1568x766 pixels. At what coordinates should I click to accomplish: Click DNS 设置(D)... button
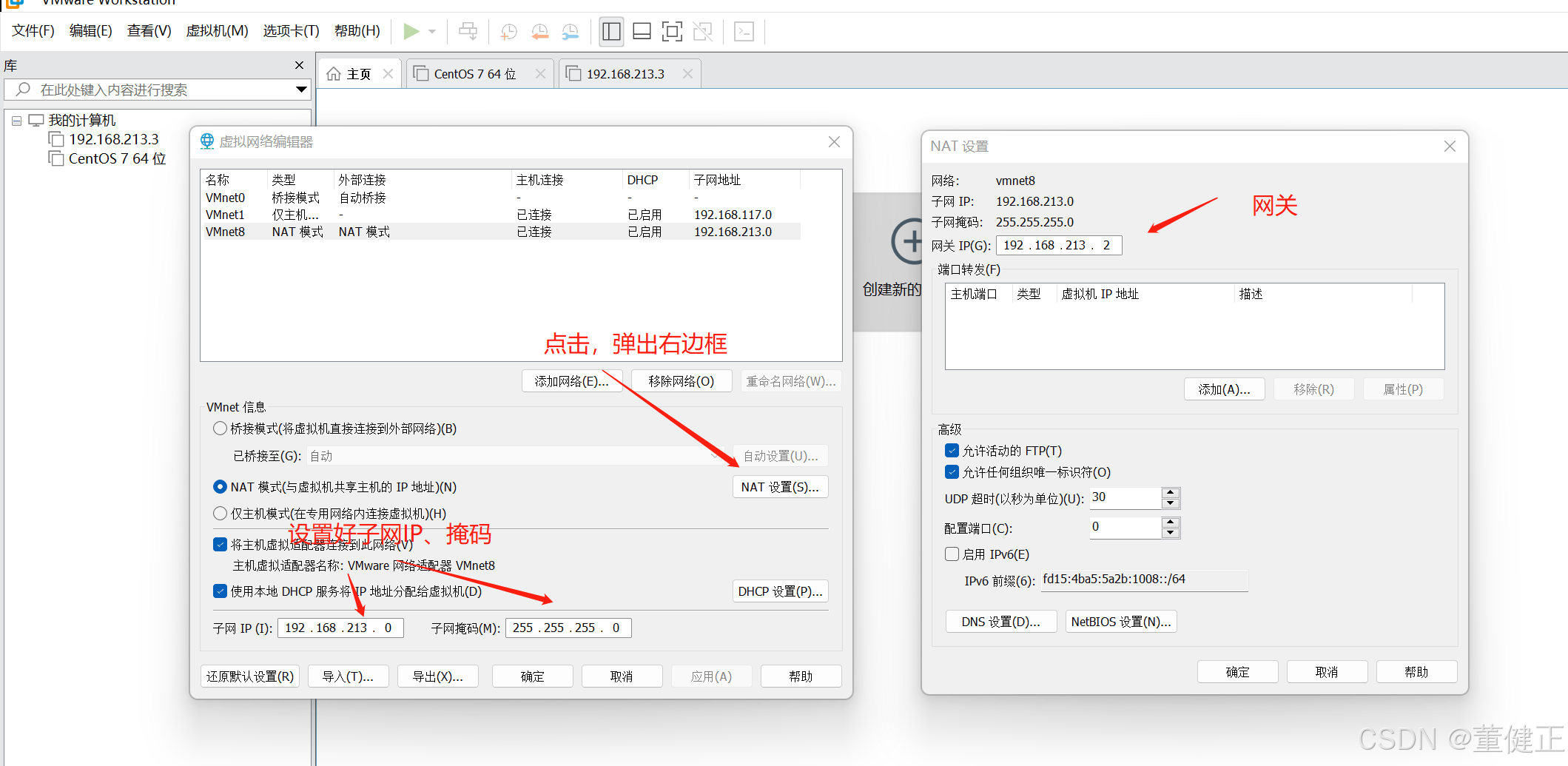pos(1000,622)
